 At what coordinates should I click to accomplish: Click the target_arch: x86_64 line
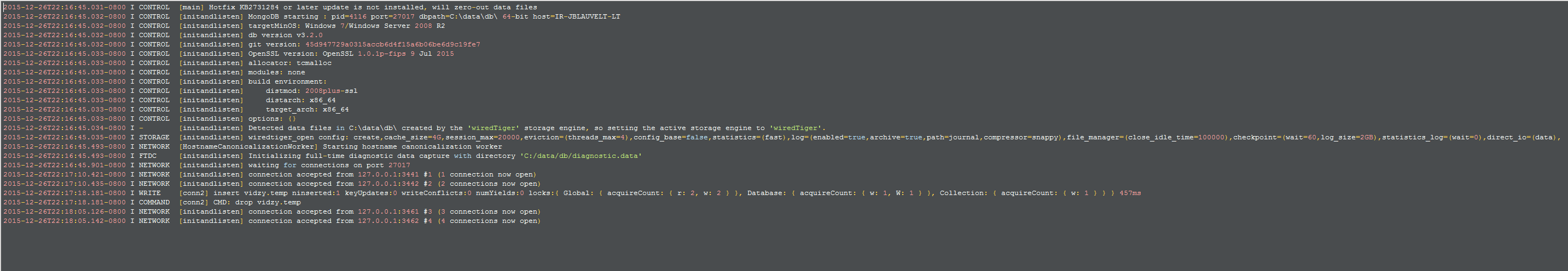click(x=307, y=109)
